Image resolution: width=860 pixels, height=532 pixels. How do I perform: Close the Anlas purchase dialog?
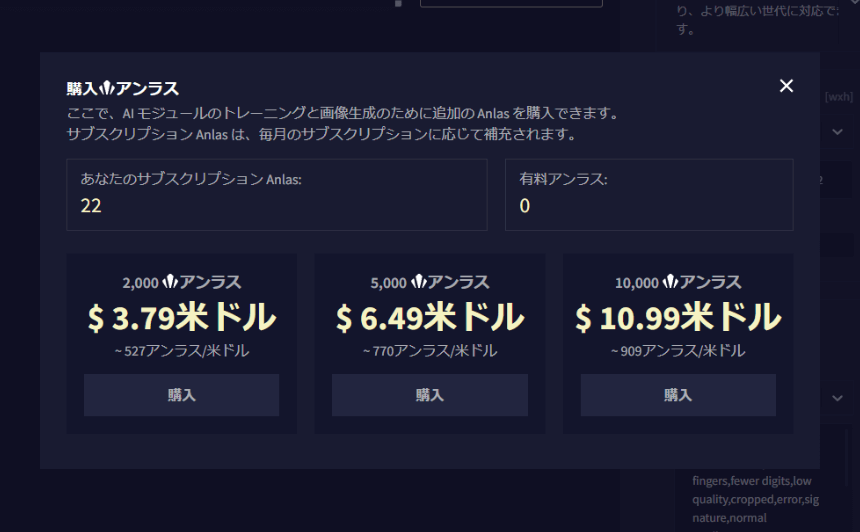click(x=786, y=86)
